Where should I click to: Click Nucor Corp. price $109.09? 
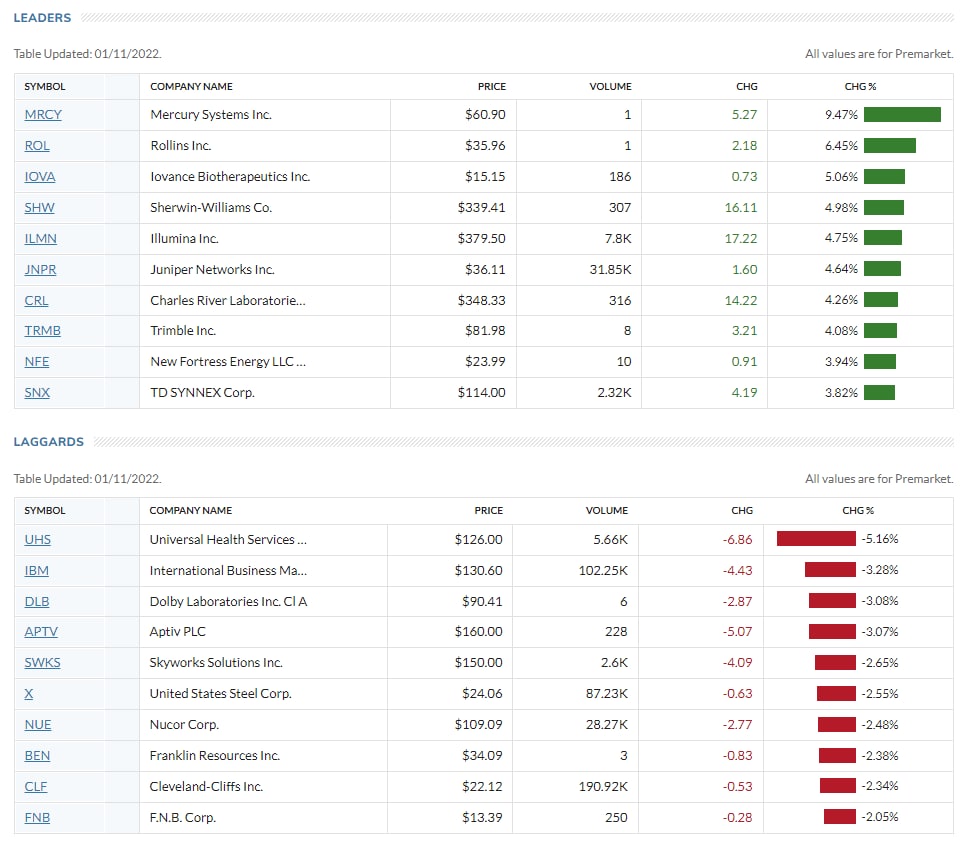(x=478, y=725)
